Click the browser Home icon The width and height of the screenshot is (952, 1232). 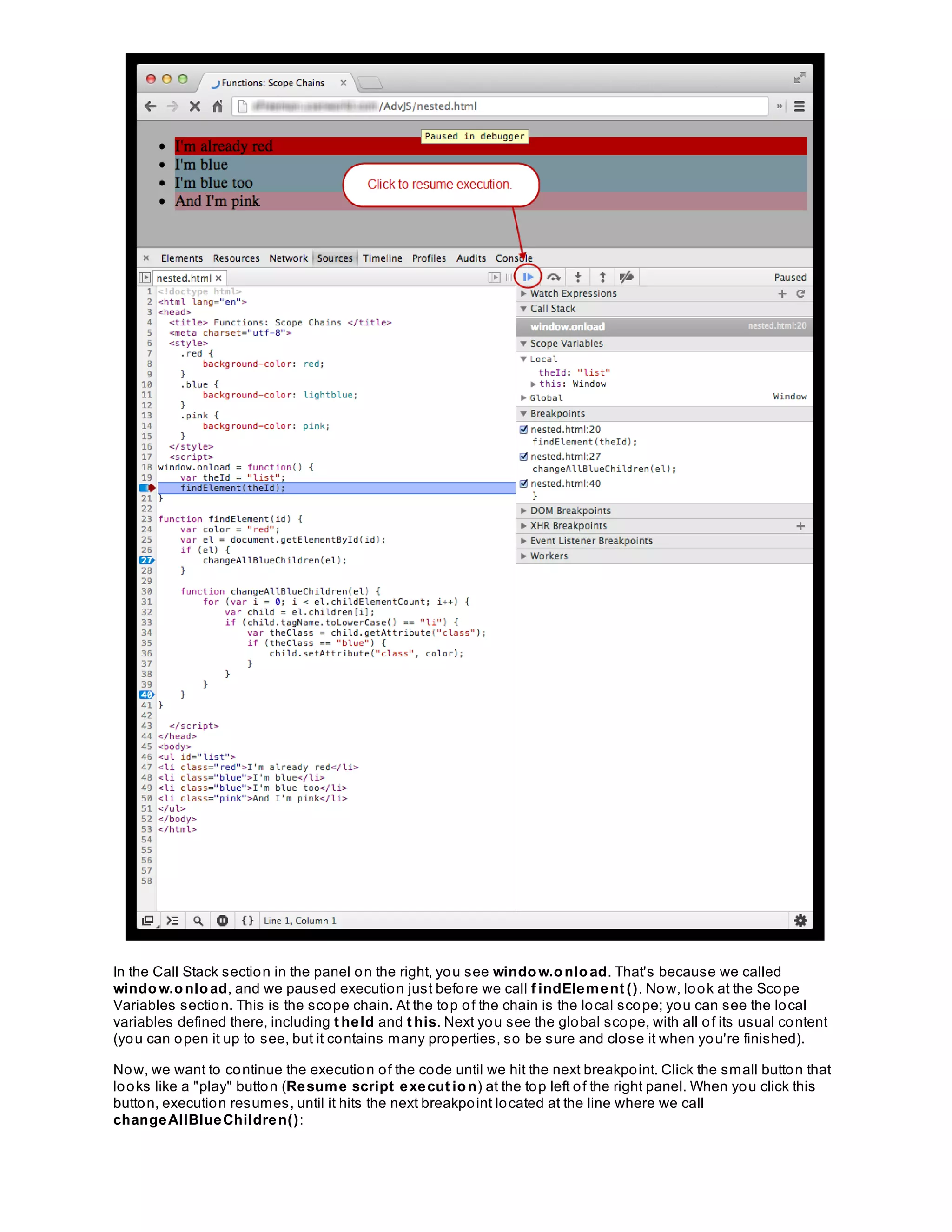tap(217, 106)
